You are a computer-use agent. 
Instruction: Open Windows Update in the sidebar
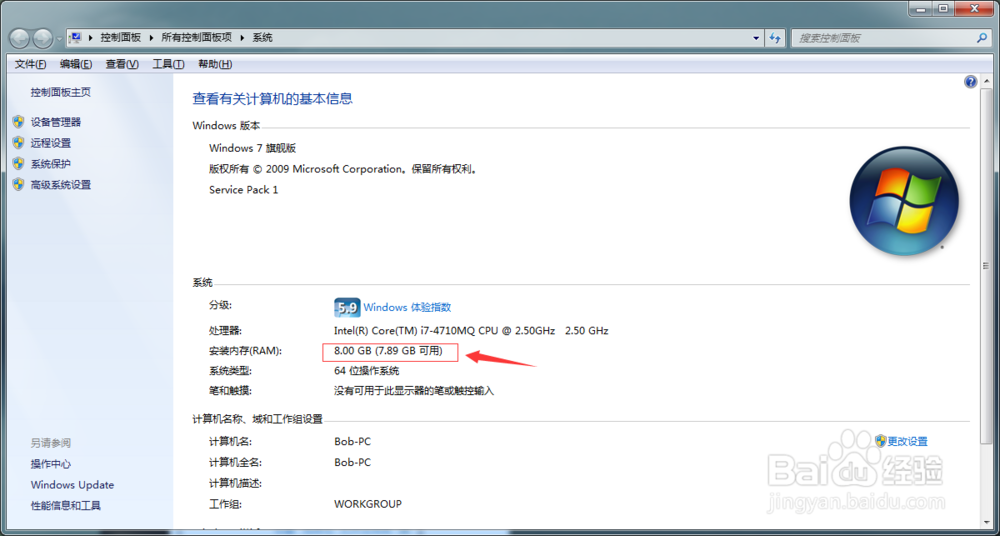coord(72,485)
